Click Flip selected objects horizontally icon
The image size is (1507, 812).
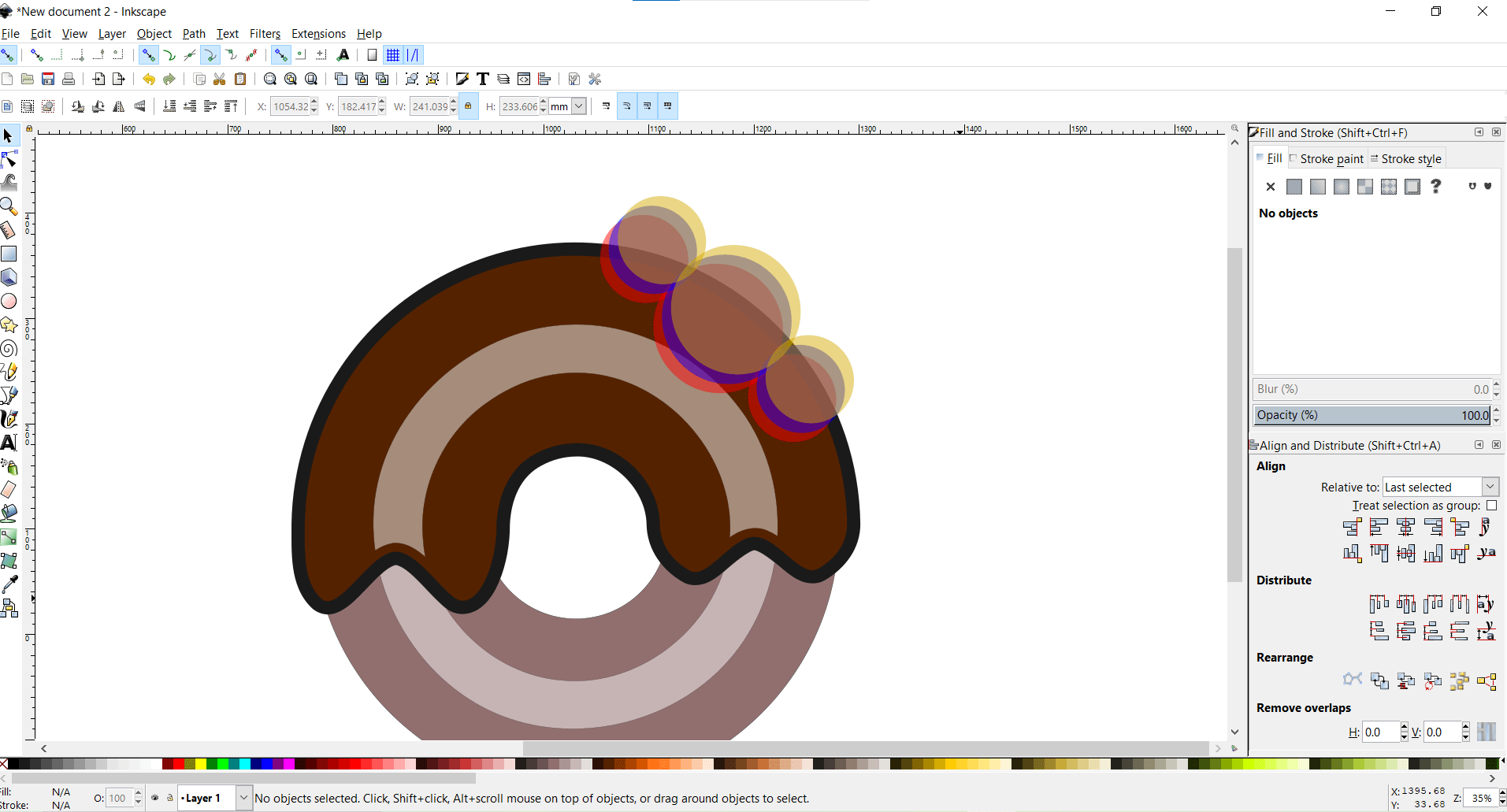click(x=119, y=106)
